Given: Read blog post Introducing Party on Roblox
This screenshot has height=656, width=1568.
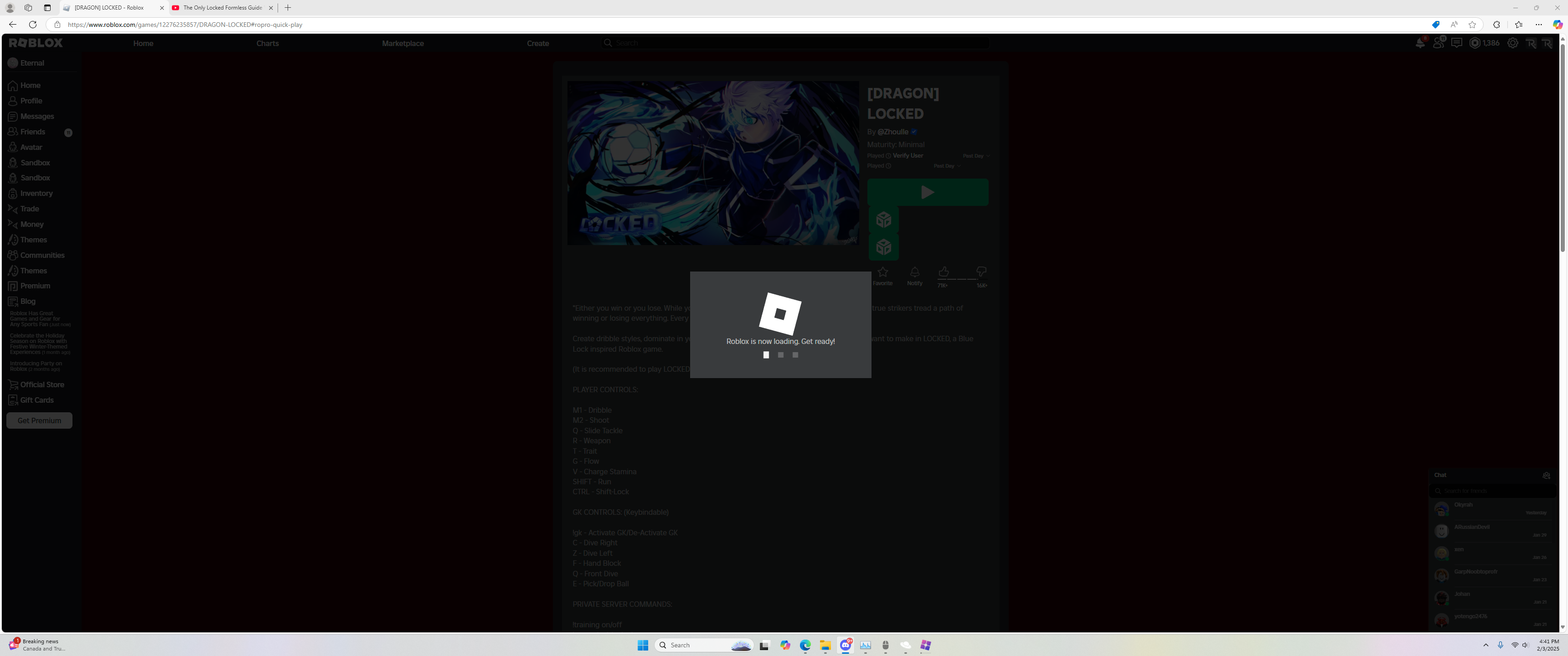Looking at the screenshot, I should 36,366.
